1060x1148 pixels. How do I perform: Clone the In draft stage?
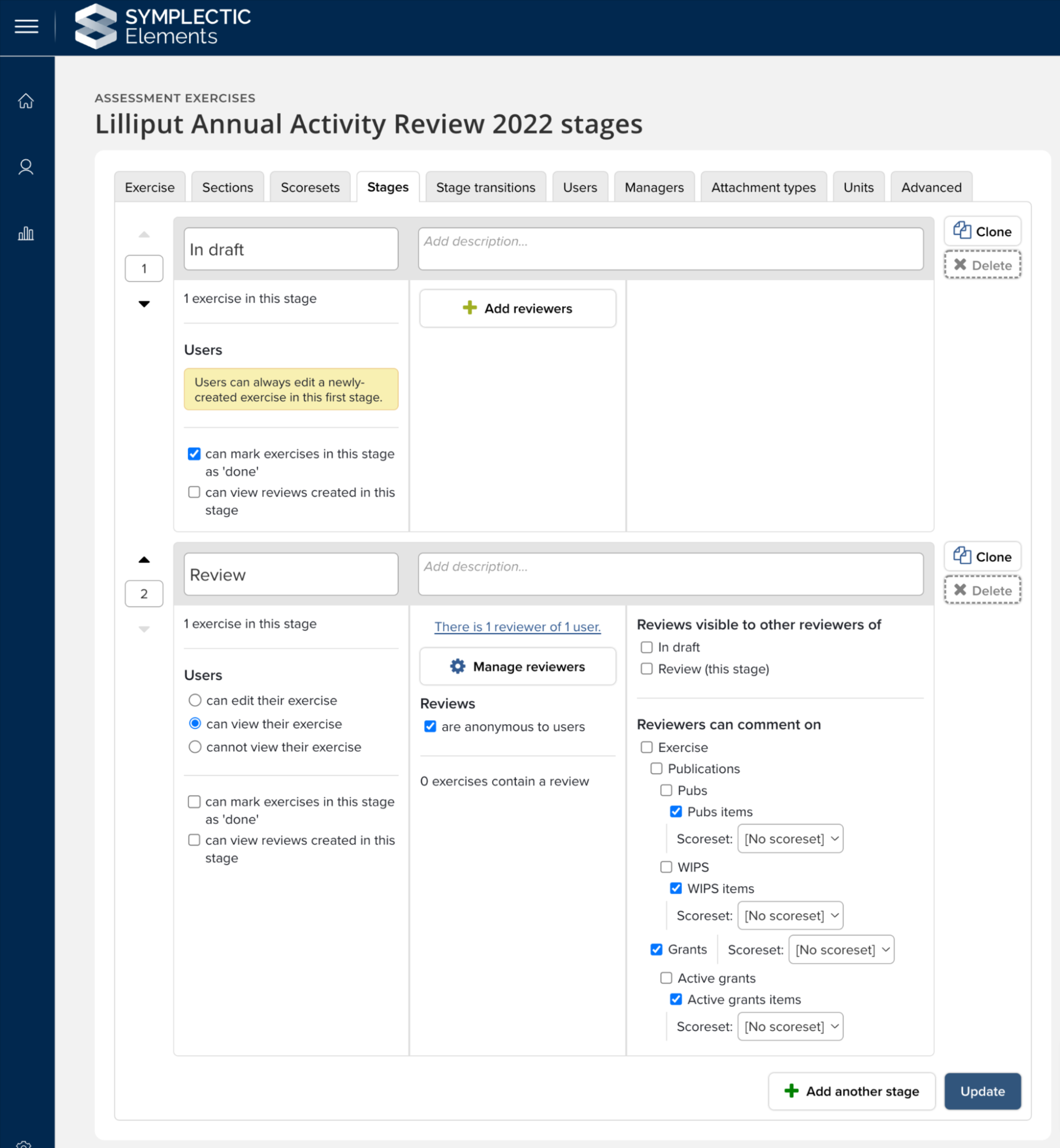click(x=982, y=231)
